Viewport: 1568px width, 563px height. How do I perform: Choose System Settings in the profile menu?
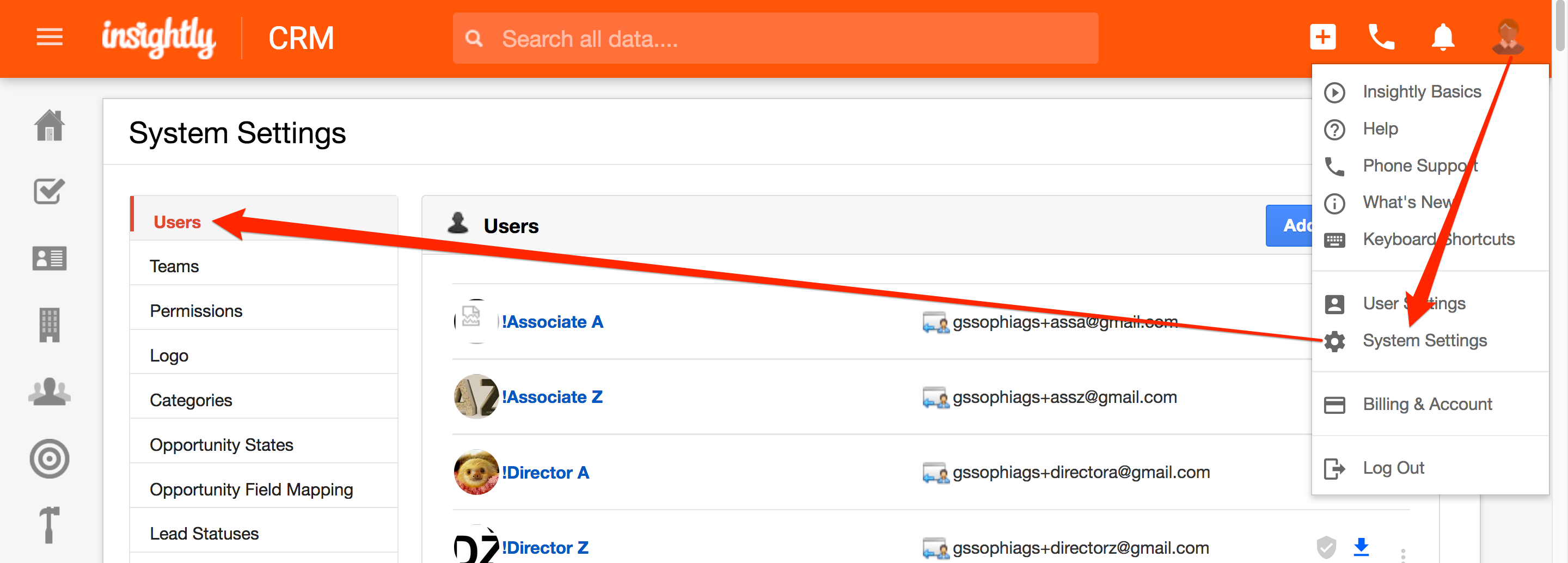(1424, 340)
